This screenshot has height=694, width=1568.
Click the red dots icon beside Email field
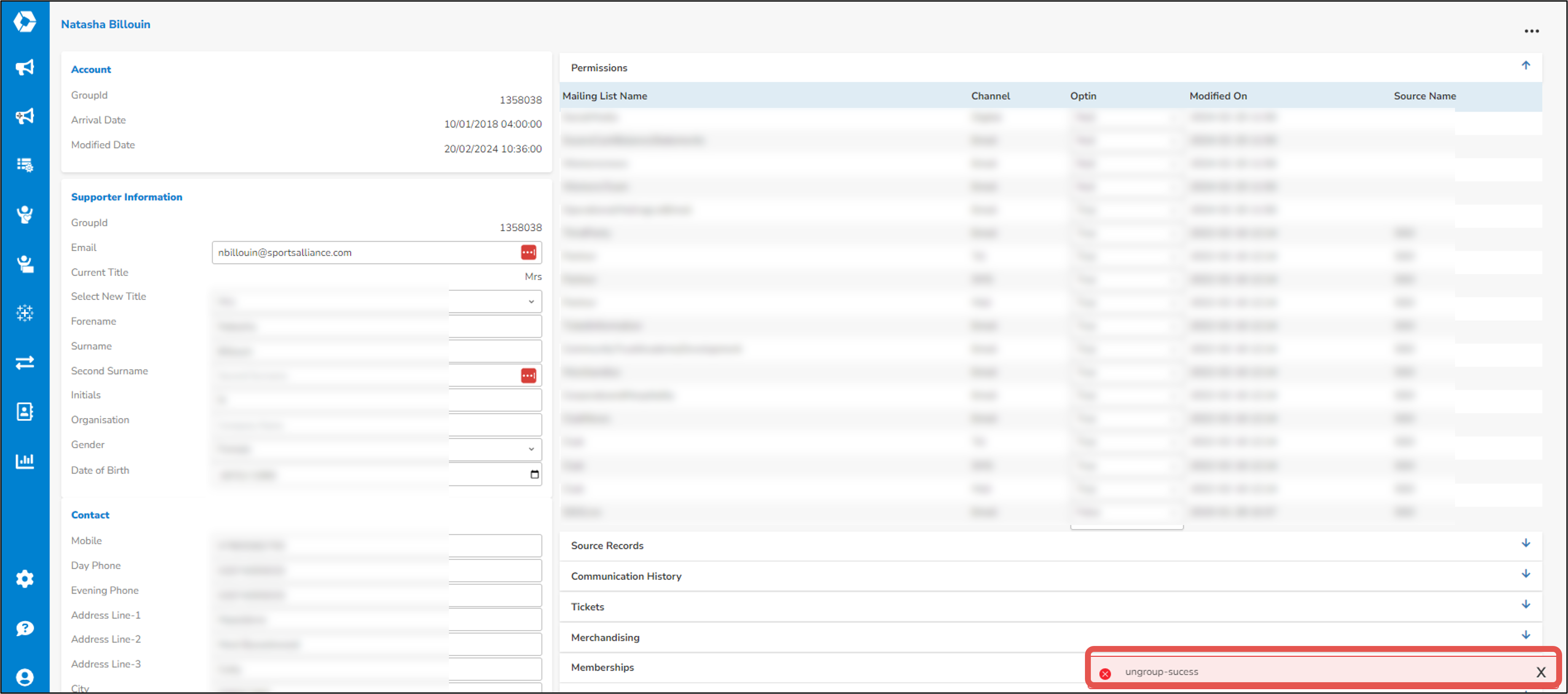pyautogui.click(x=528, y=252)
